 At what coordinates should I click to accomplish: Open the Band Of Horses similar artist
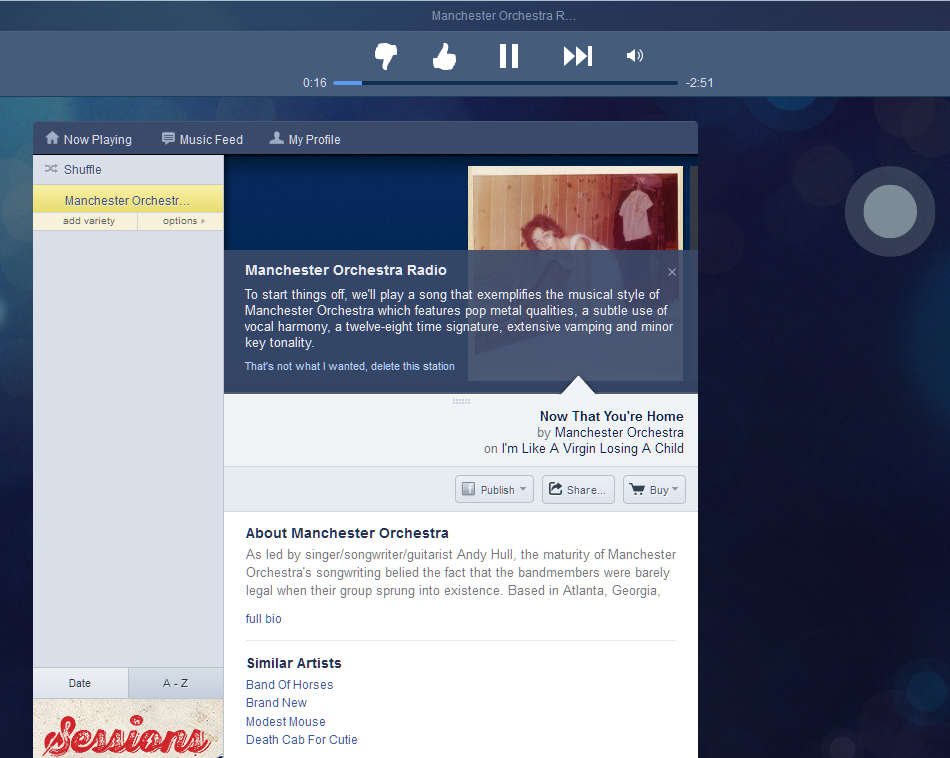(x=289, y=684)
